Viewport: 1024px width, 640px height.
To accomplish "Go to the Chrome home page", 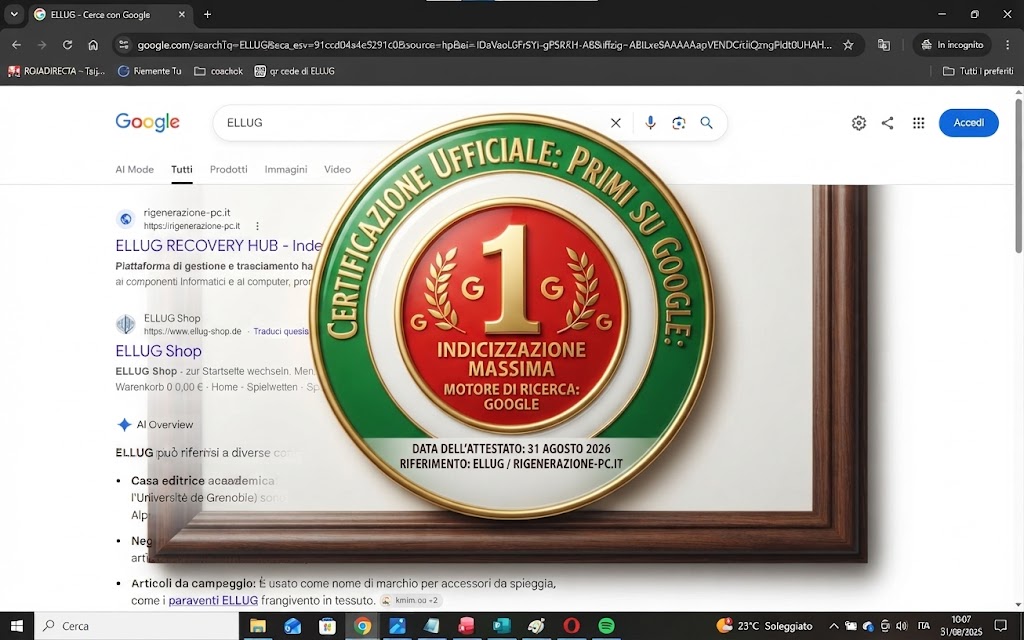I will (93, 45).
